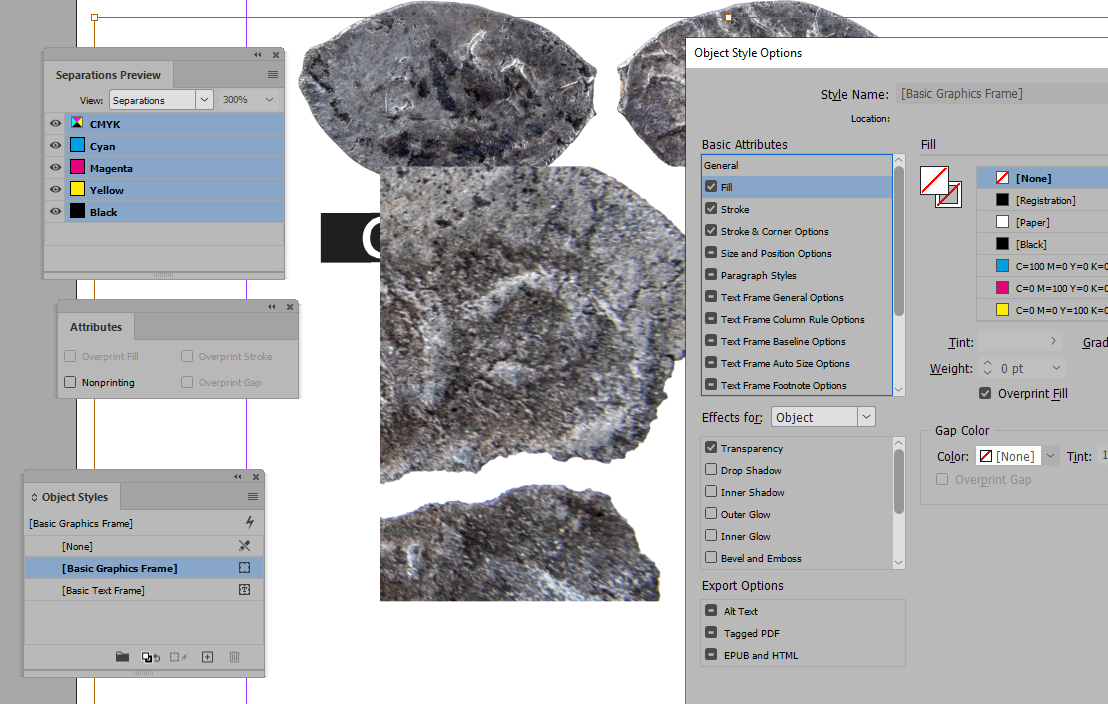The width and height of the screenshot is (1108, 704).
Task: Enable the Nonprinting checkbox
Action: tap(70, 382)
